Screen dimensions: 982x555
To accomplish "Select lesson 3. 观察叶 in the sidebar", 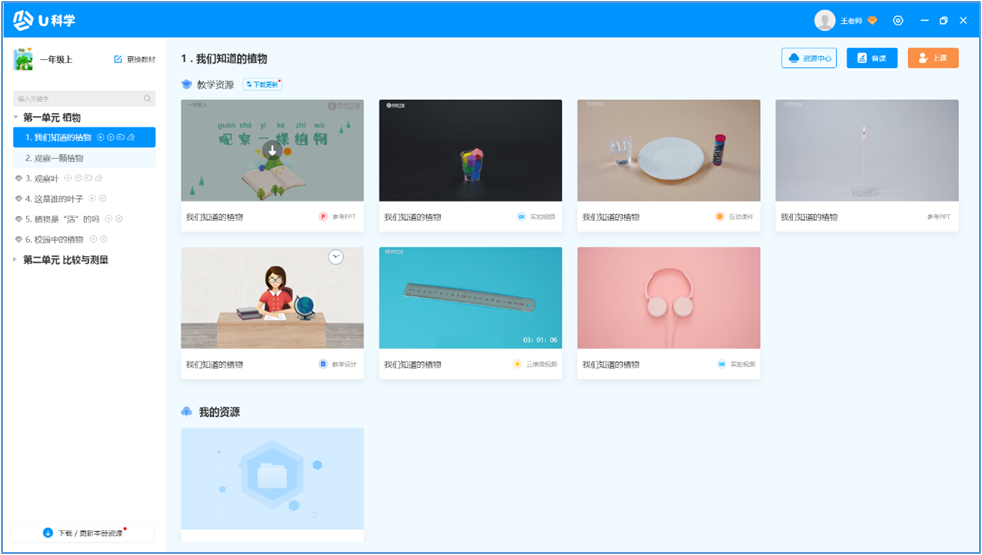I will click(42, 178).
